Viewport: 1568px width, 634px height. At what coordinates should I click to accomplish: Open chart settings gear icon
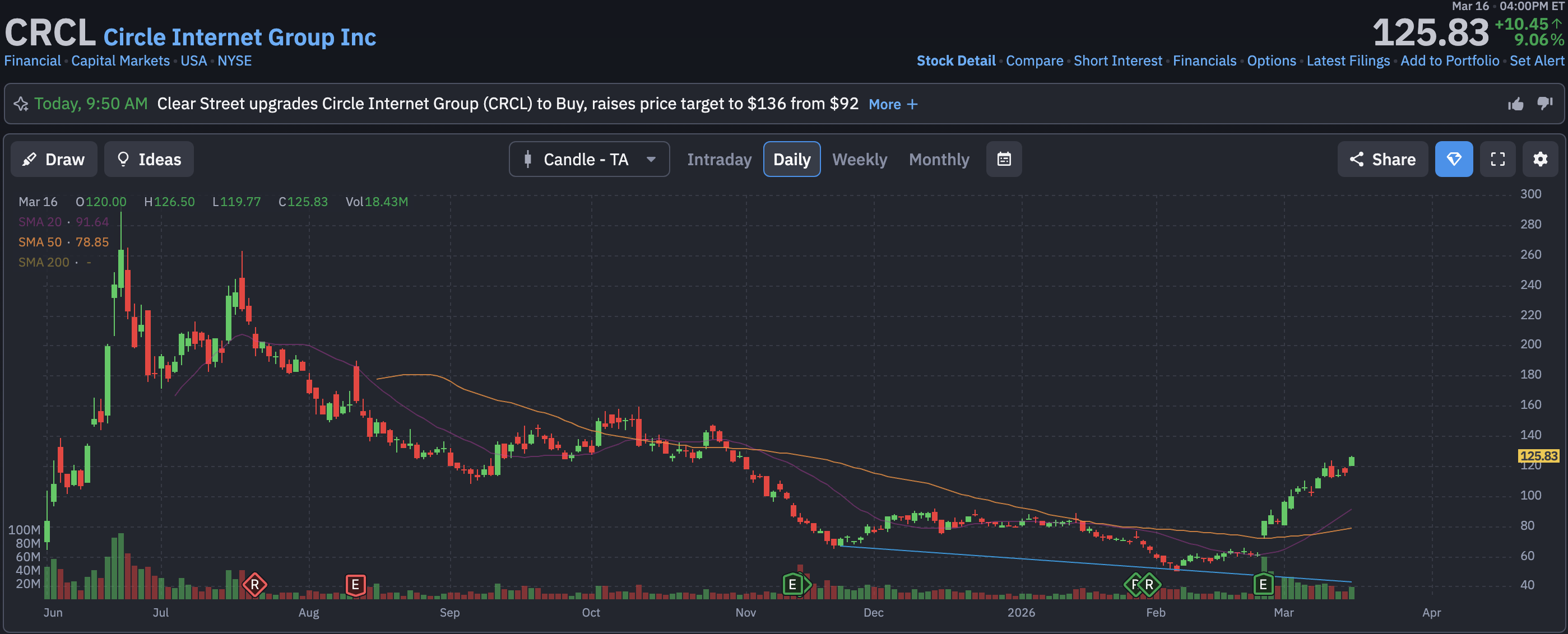1539,160
